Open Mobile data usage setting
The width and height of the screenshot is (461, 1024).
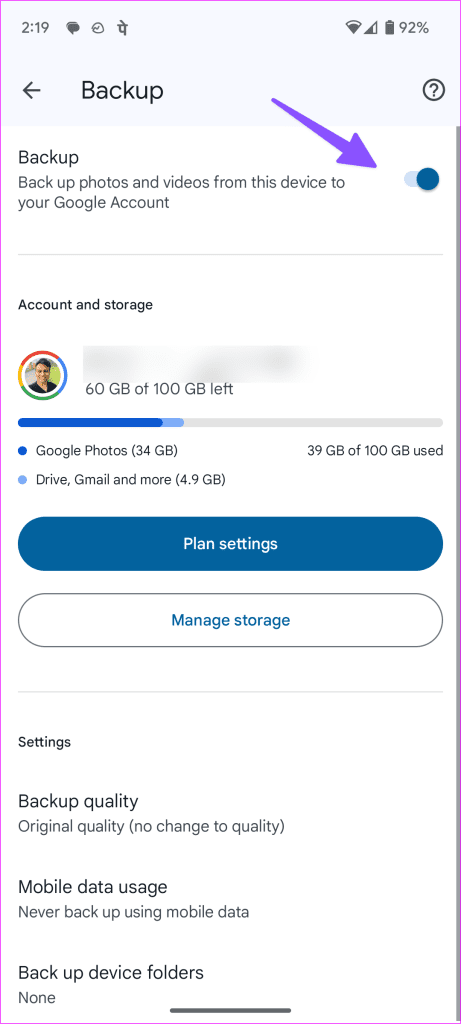230,899
